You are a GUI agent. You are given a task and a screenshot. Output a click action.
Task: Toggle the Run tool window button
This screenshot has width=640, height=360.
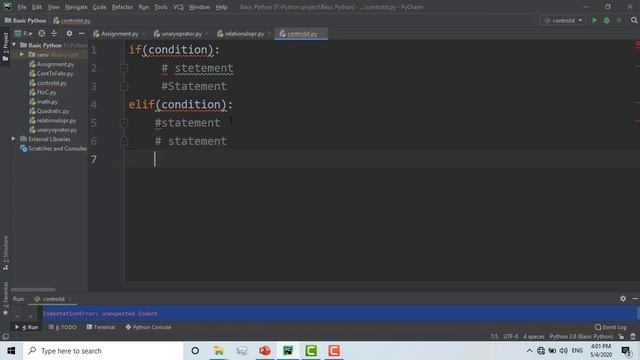coord(27,327)
